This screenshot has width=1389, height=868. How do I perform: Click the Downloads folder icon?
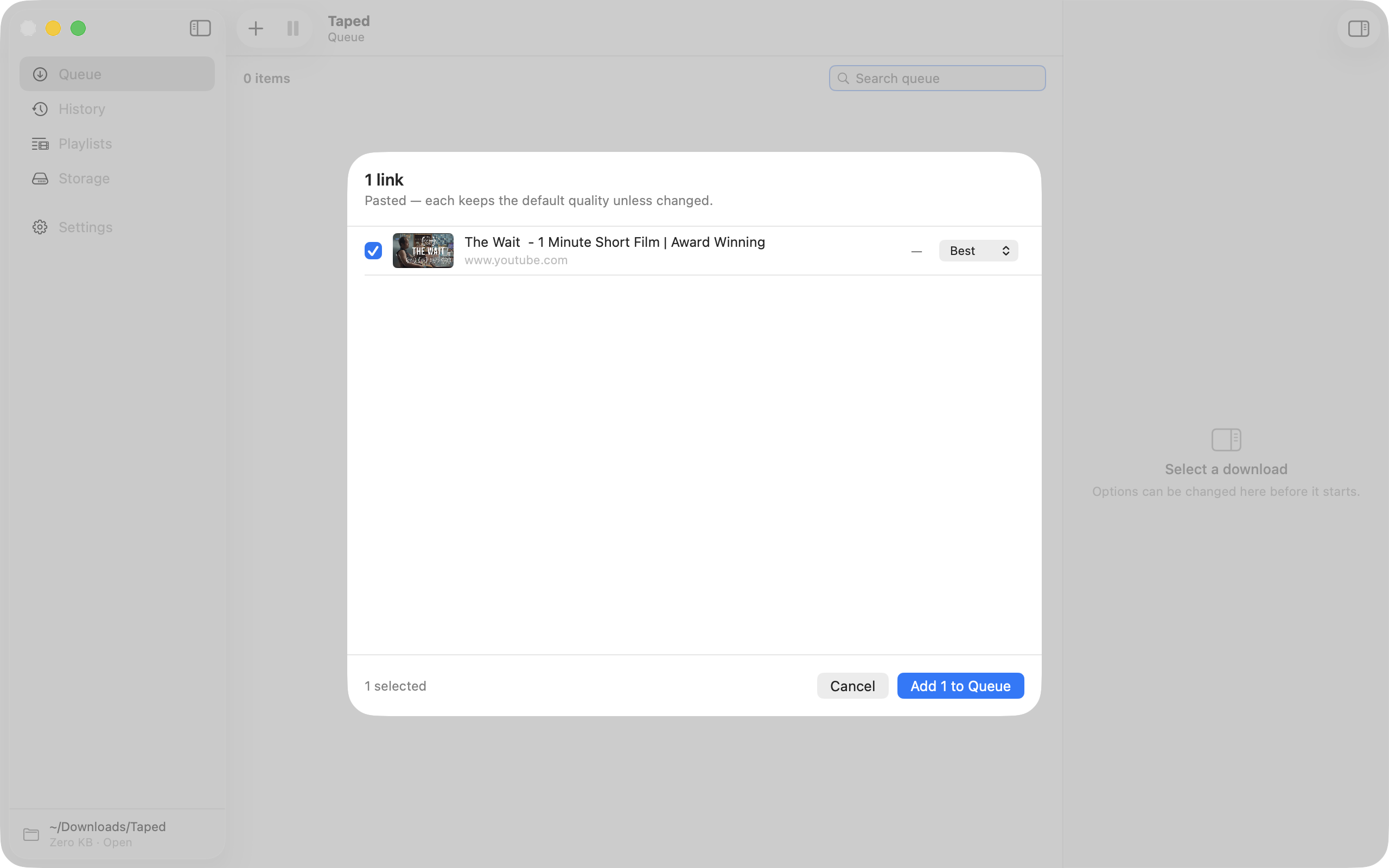[x=31, y=834]
